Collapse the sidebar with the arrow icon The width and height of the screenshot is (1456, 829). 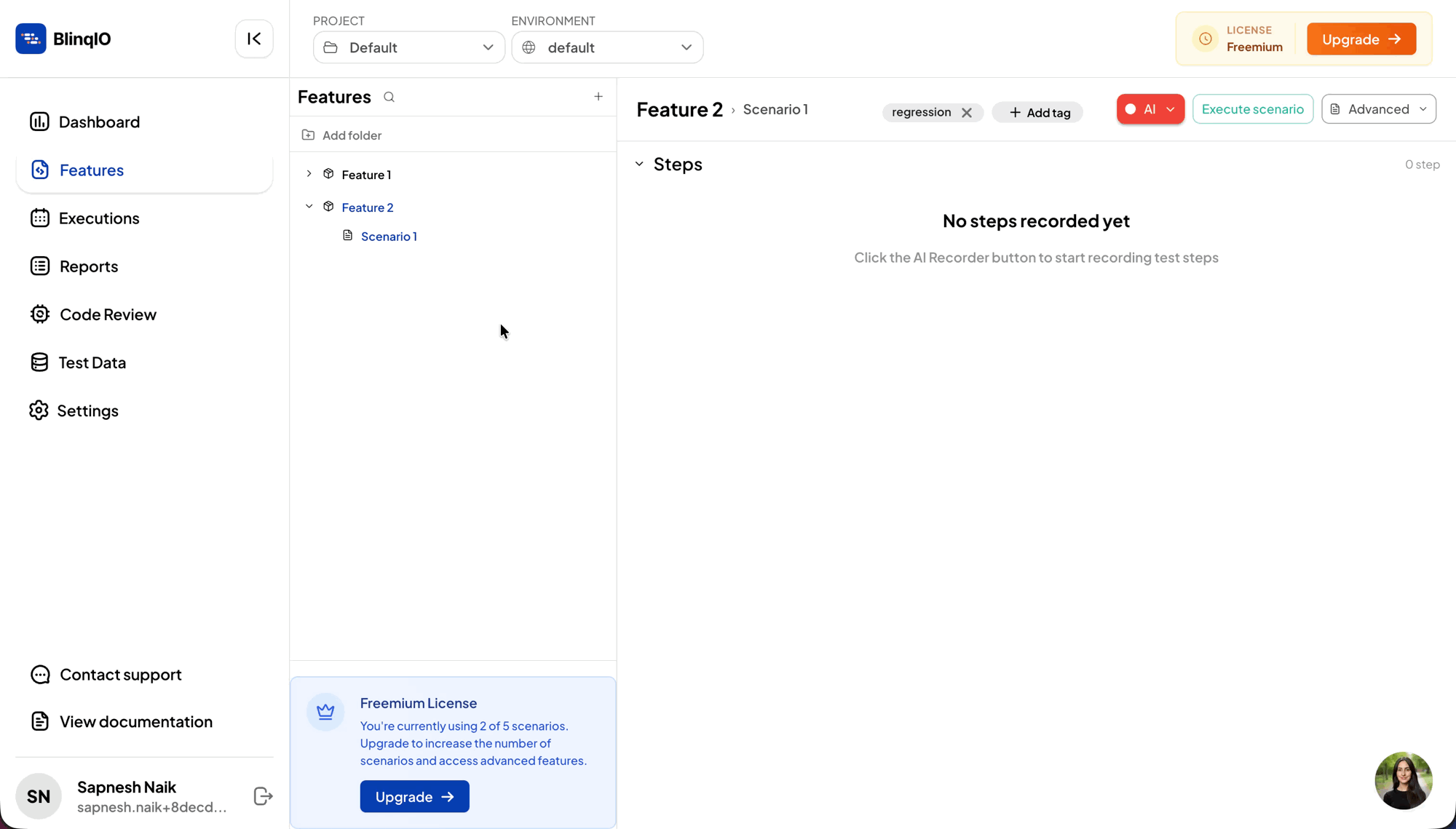(254, 39)
